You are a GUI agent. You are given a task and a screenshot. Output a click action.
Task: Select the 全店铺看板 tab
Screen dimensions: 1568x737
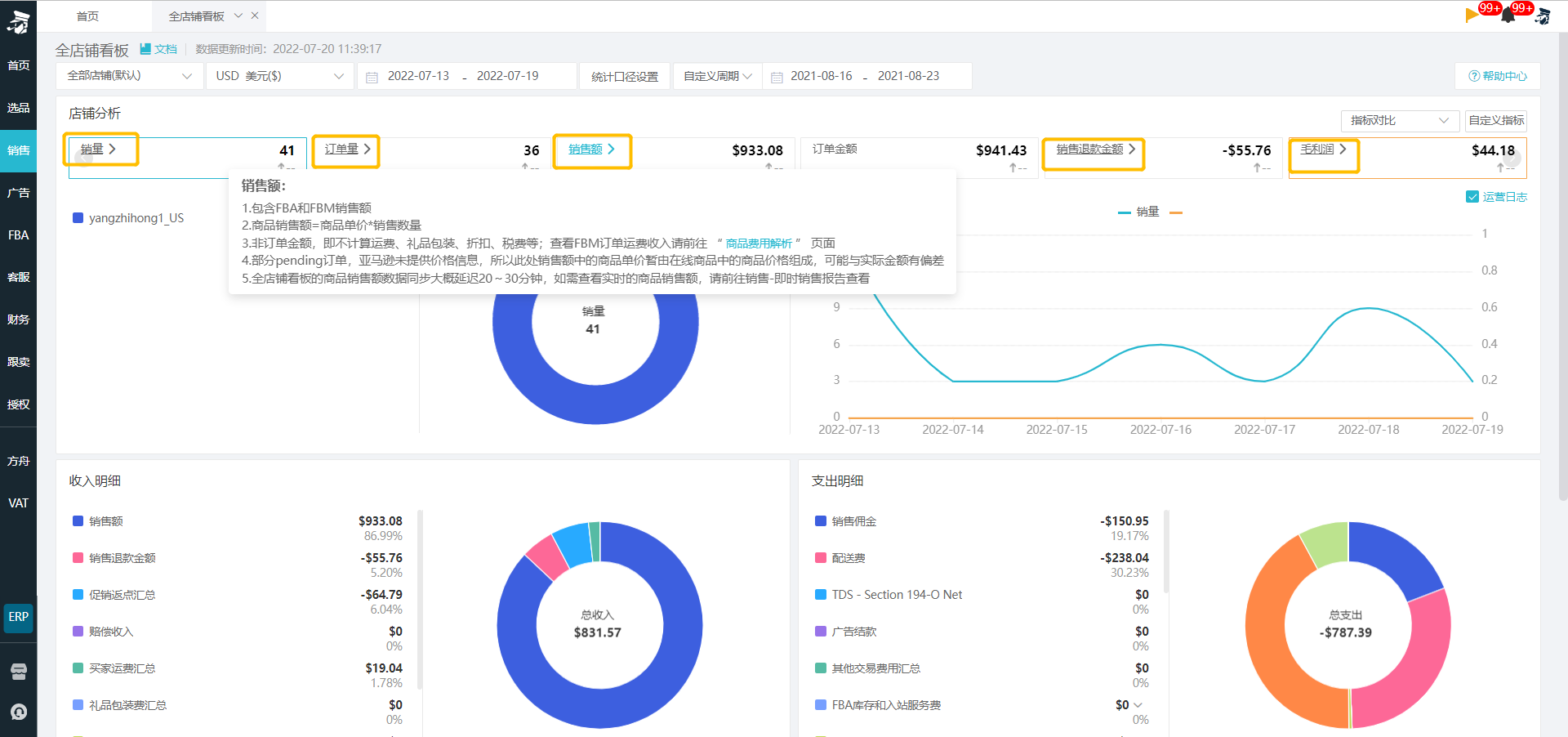coord(196,16)
